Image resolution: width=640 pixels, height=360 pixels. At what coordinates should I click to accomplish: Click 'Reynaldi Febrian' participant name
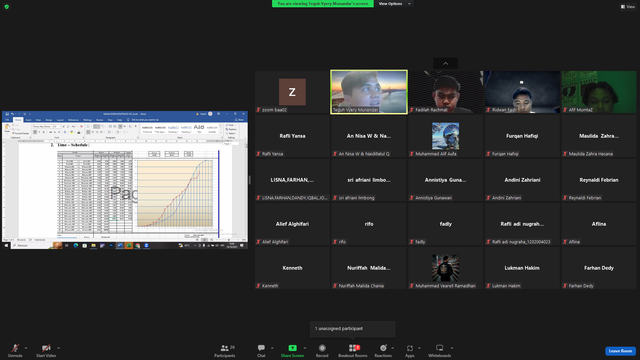pos(599,180)
